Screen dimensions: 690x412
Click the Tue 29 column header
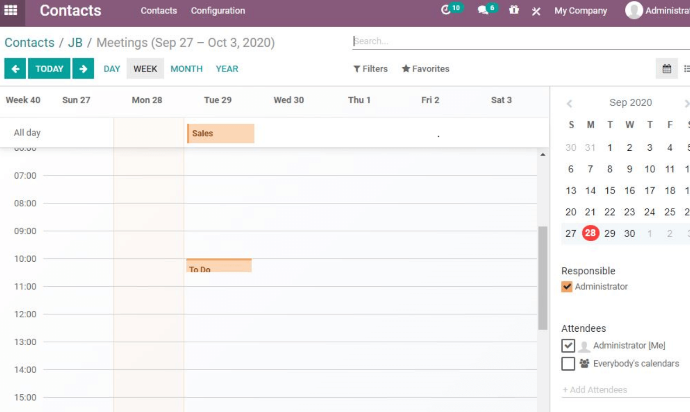[218, 100]
